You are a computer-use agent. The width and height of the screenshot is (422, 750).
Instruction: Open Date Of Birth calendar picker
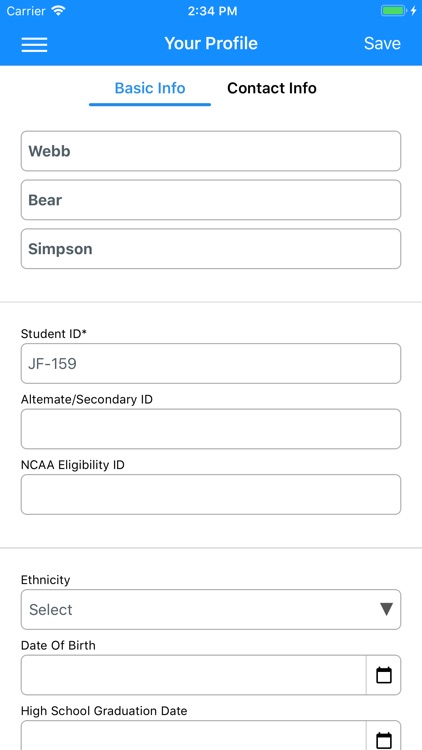384,675
